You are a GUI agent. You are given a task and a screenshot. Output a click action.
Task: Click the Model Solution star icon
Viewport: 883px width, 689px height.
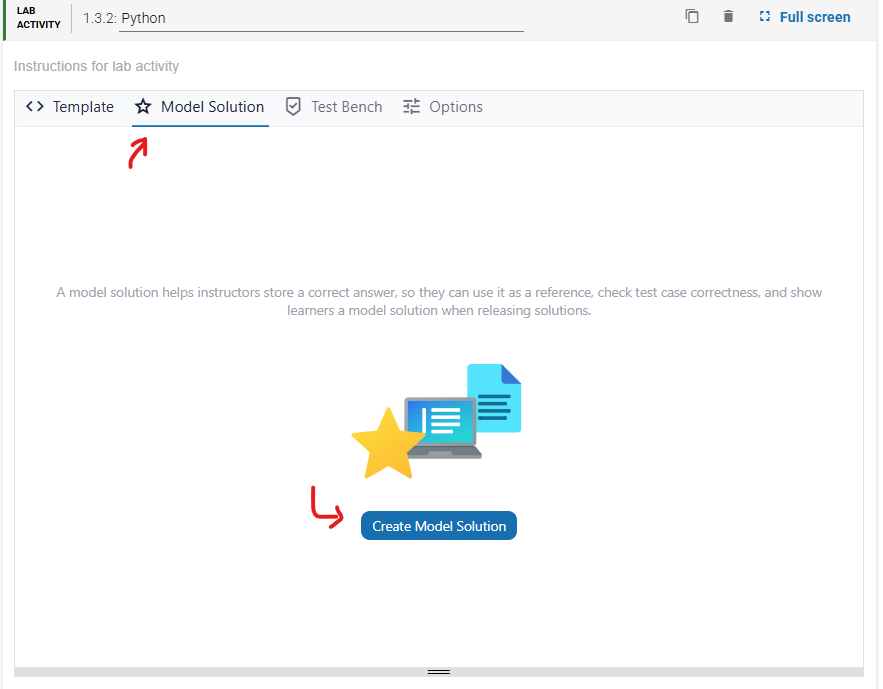coord(143,106)
